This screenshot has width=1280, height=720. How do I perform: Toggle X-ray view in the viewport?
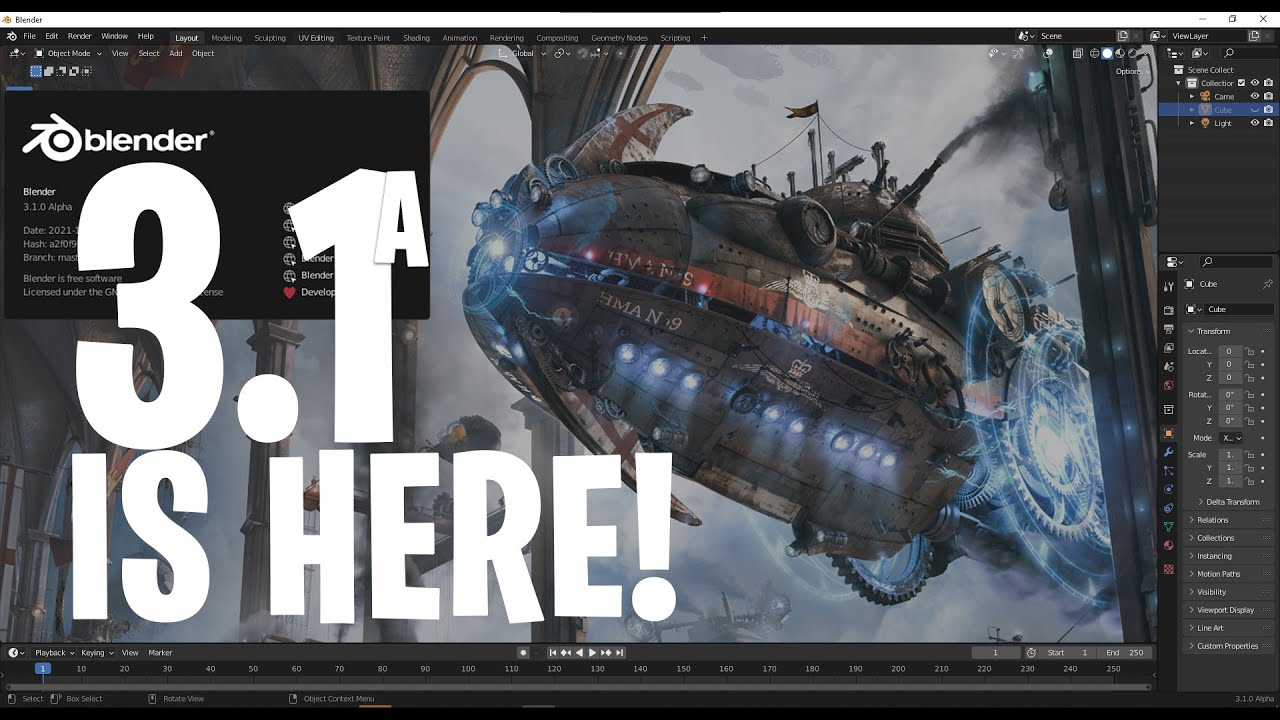pyautogui.click(x=1078, y=53)
